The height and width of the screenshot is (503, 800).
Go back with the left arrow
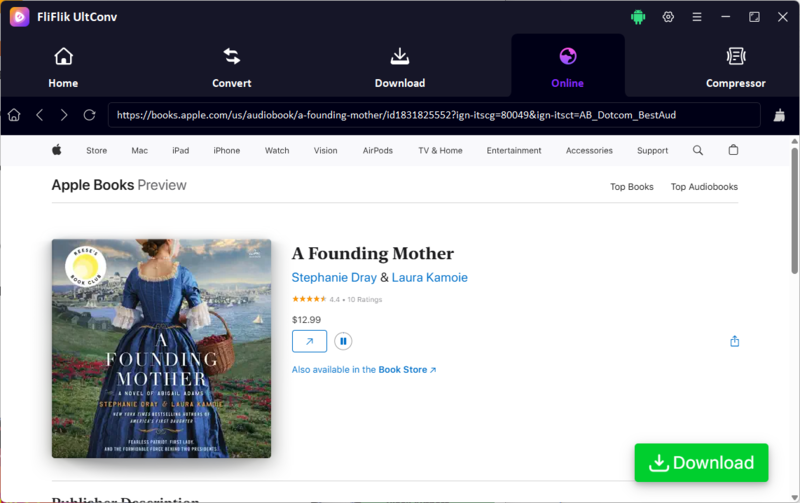pyautogui.click(x=40, y=115)
